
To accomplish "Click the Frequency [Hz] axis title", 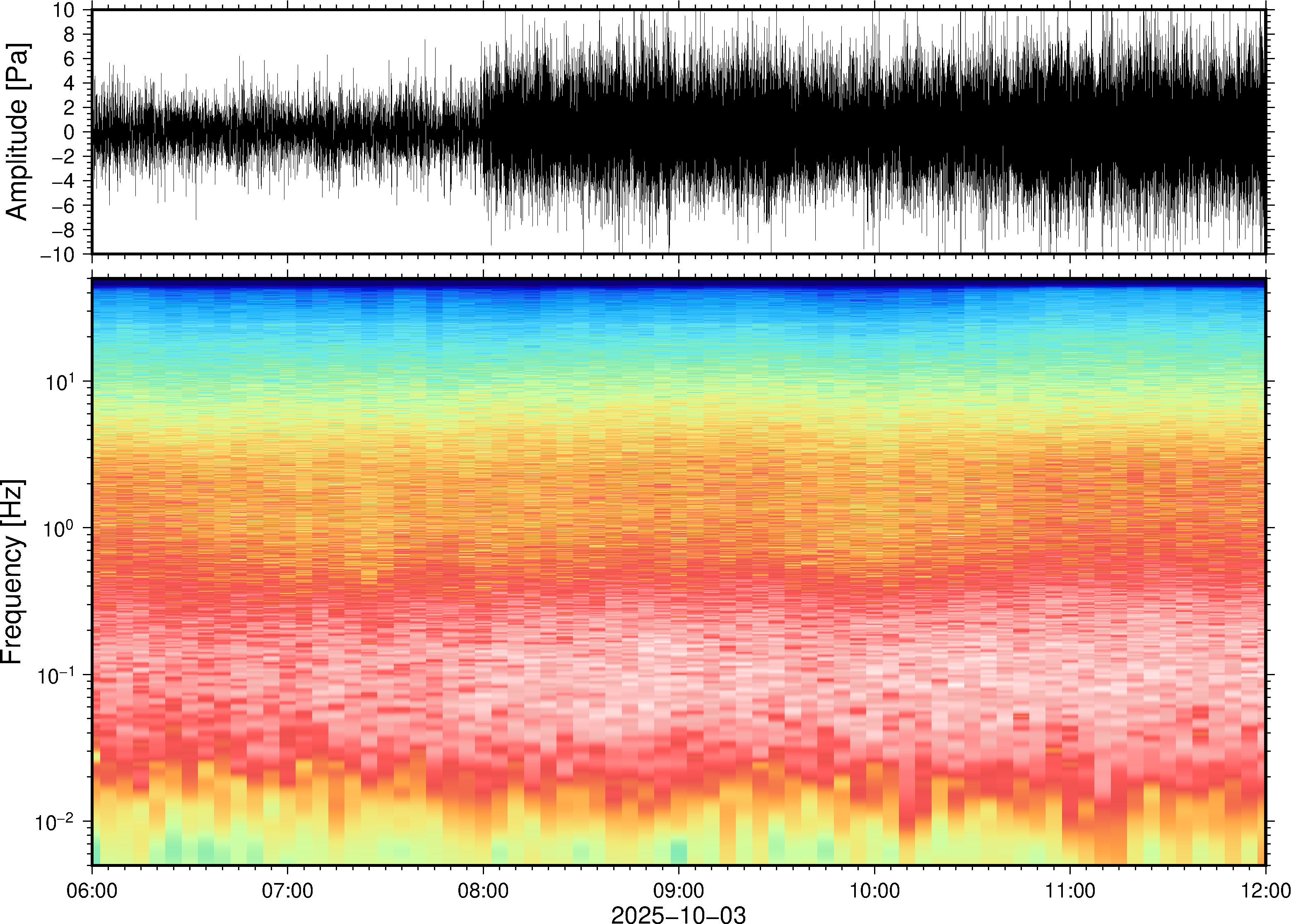I will click(x=12, y=572).
